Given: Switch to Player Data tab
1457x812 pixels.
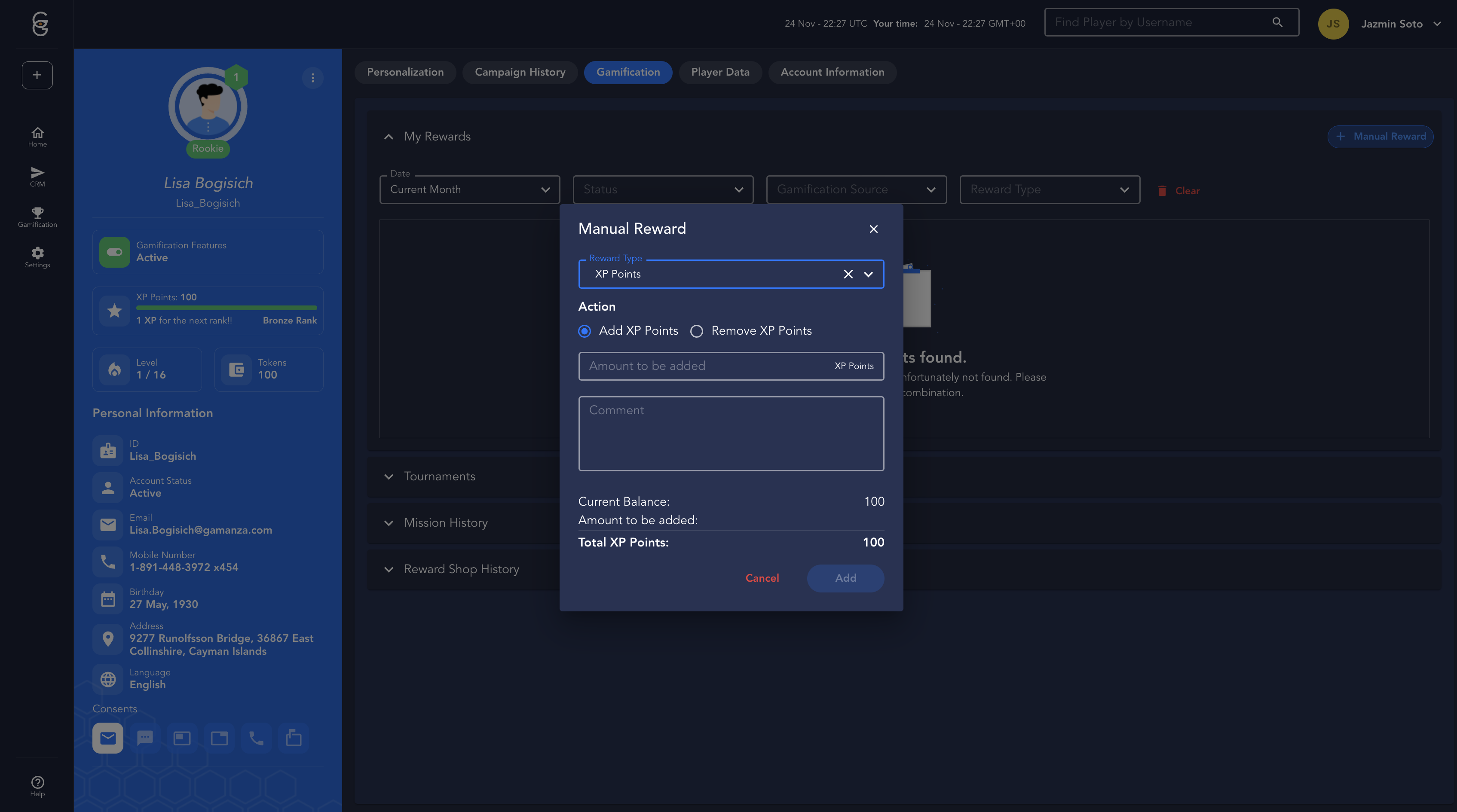Looking at the screenshot, I should tap(720, 72).
